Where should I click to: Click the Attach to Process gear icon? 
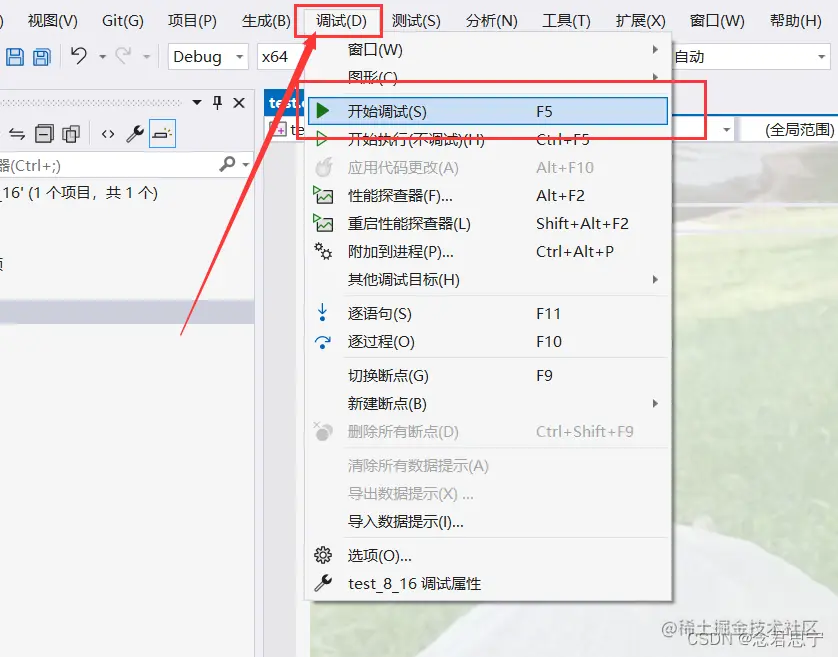[x=322, y=252]
